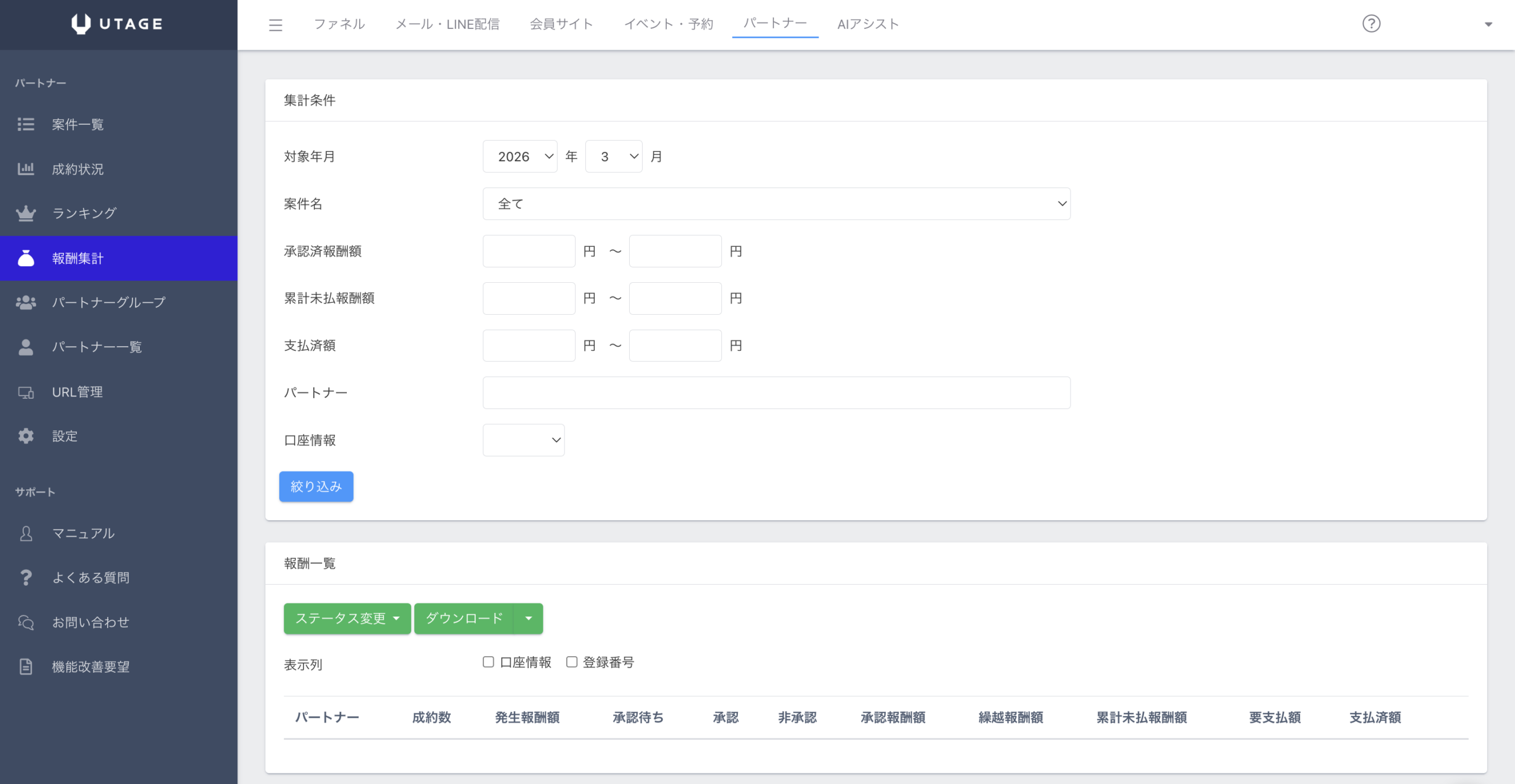Enable the 口座情報 column checkbox
Image resolution: width=1515 pixels, height=784 pixels.
click(x=488, y=662)
